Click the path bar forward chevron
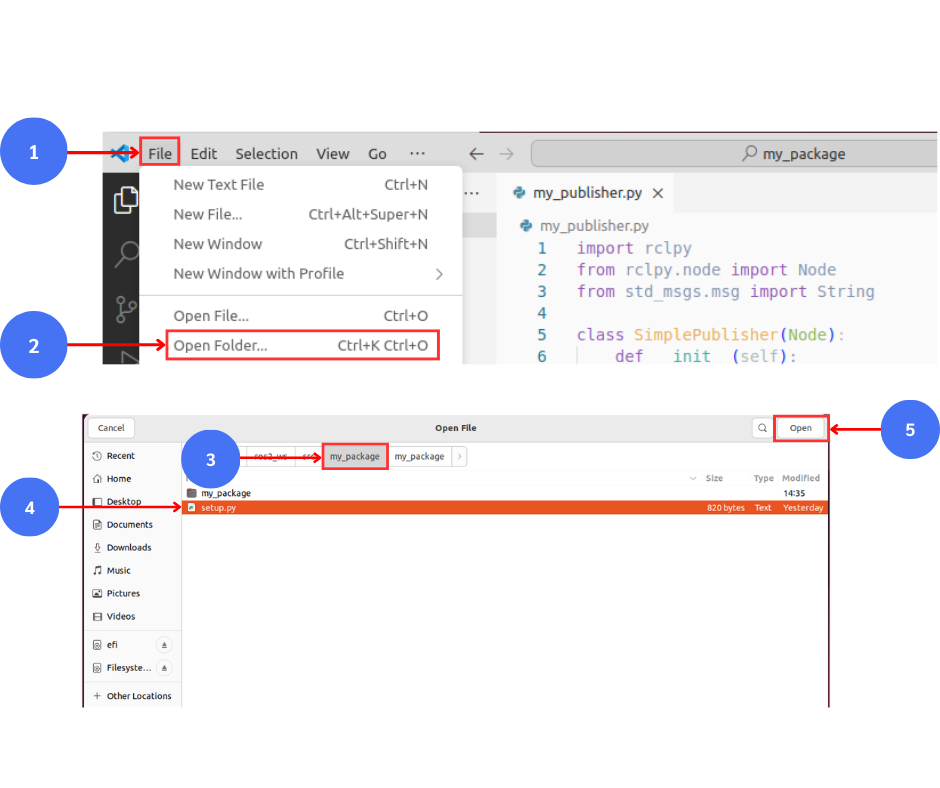 pyautogui.click(x=459, y=456)
